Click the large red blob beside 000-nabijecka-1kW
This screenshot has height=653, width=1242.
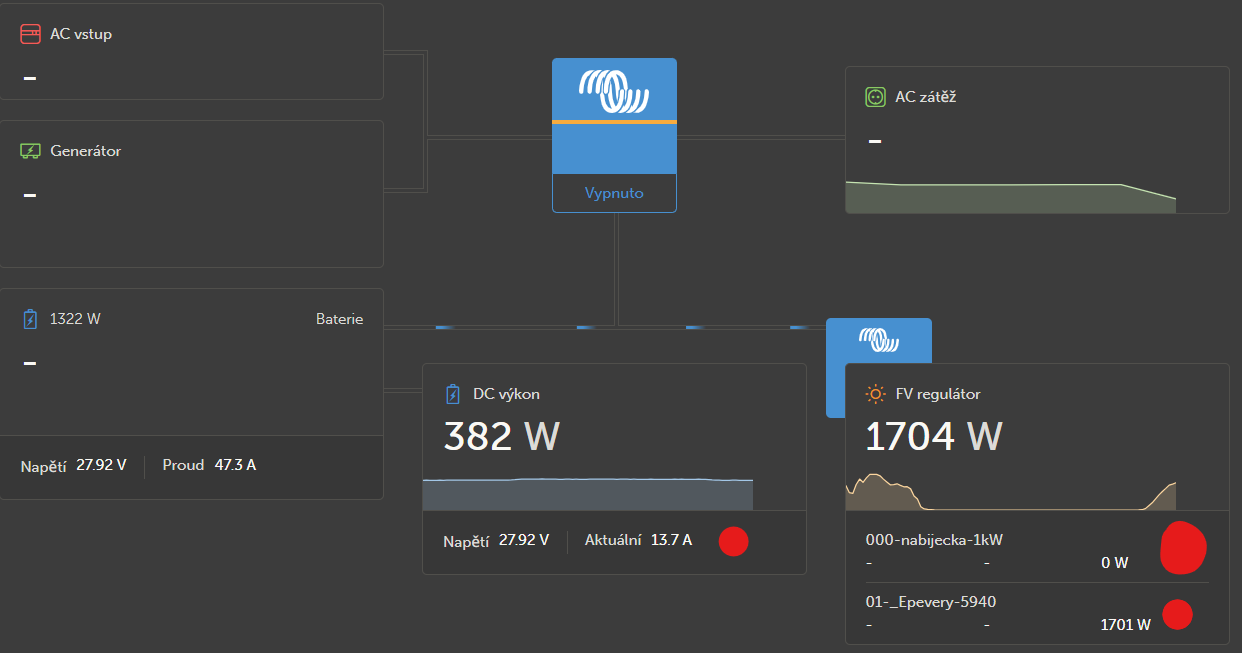point(1183,547)
